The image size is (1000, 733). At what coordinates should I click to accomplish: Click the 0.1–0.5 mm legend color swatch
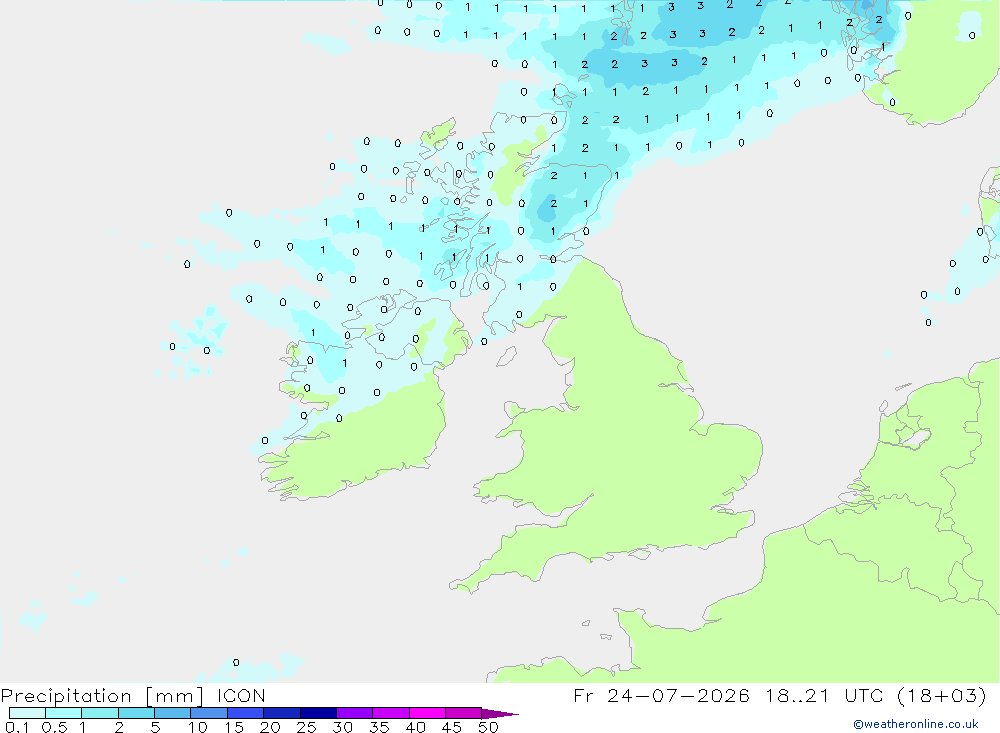click(x=27, y=713)
